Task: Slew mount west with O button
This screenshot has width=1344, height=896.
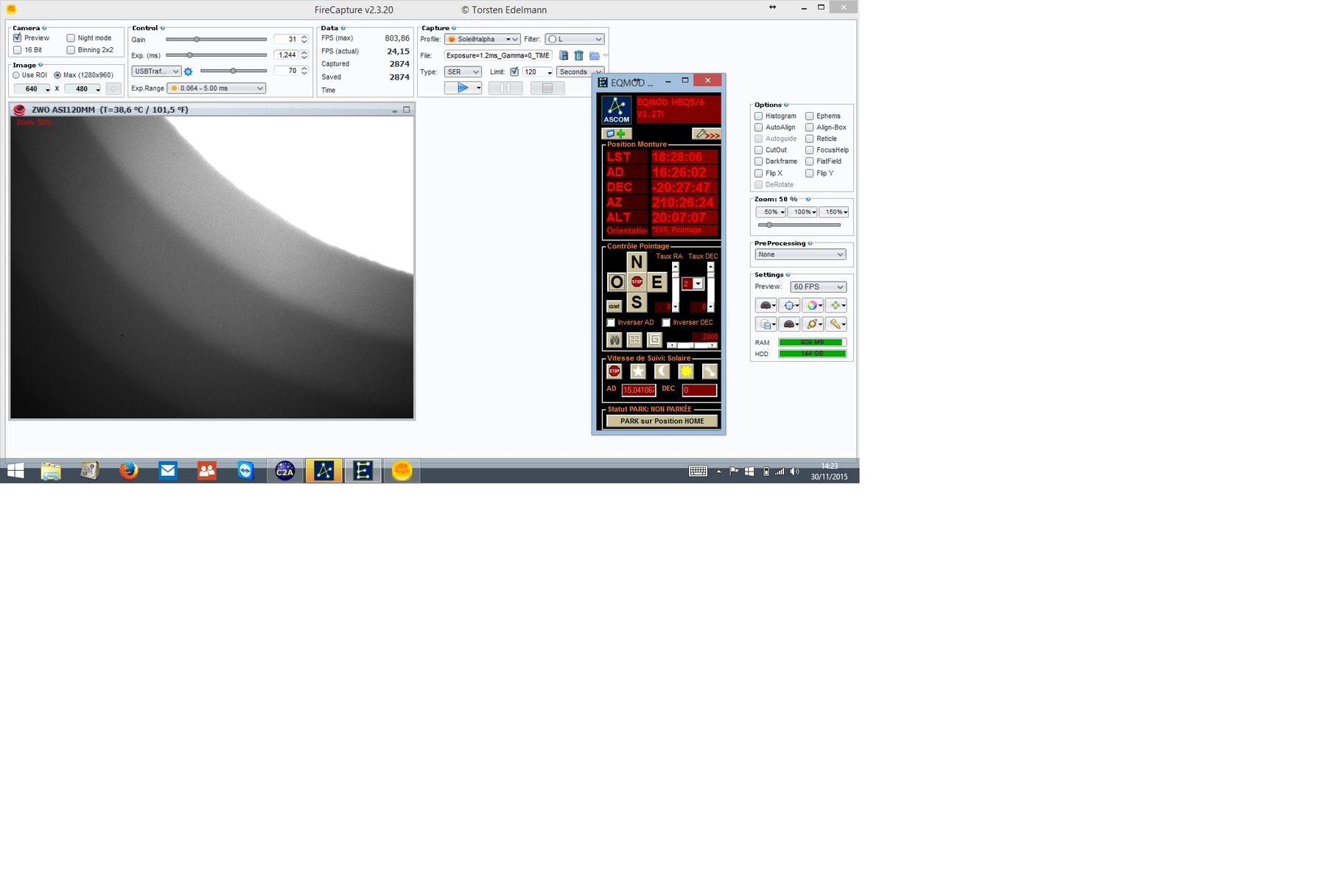Action: click(617, 281)
